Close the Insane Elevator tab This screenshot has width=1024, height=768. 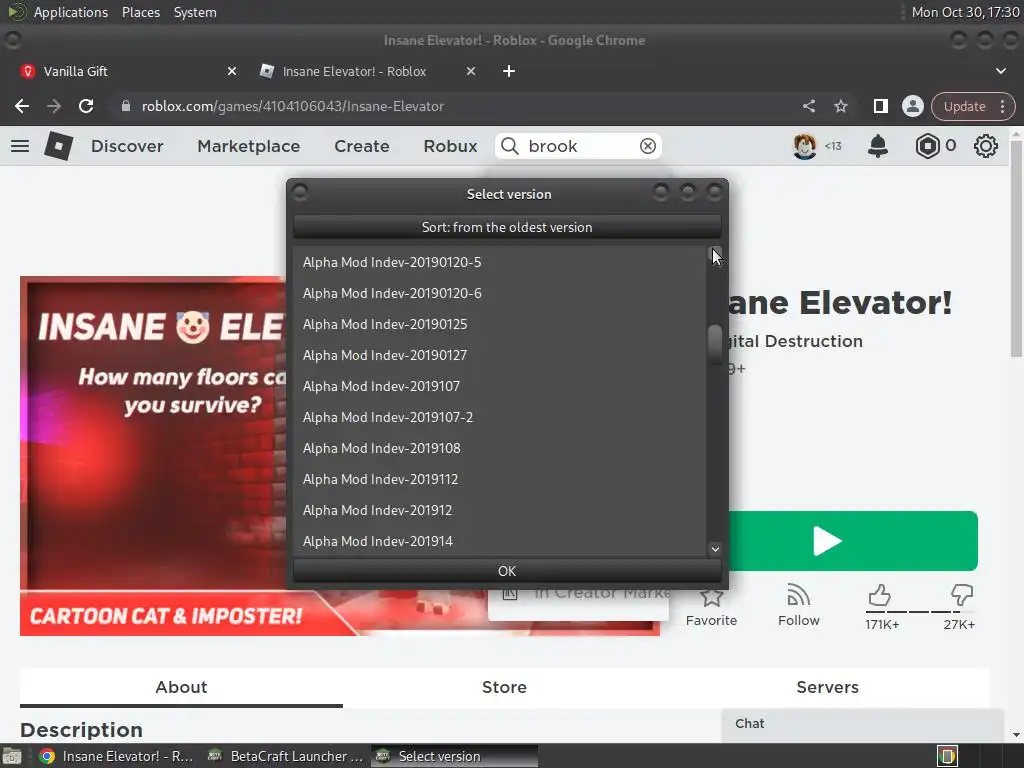pyautogui.click(x=471, y=71)
